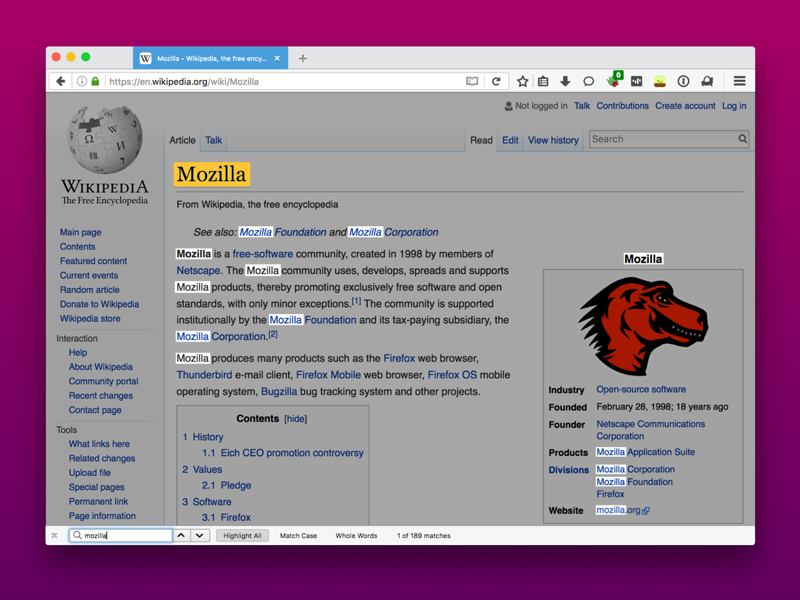The height and width of the screenshot is (600, 800).
Task: Click the 1Password circle toolbar icon
Action: click(x=683, y=81)
